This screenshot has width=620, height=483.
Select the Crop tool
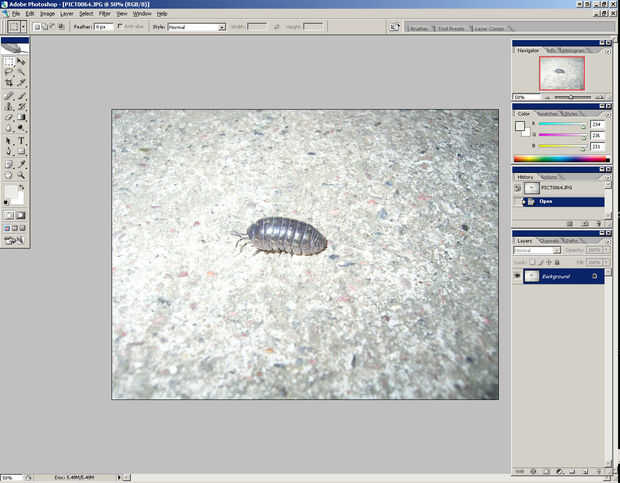click(x=9, y=83)
